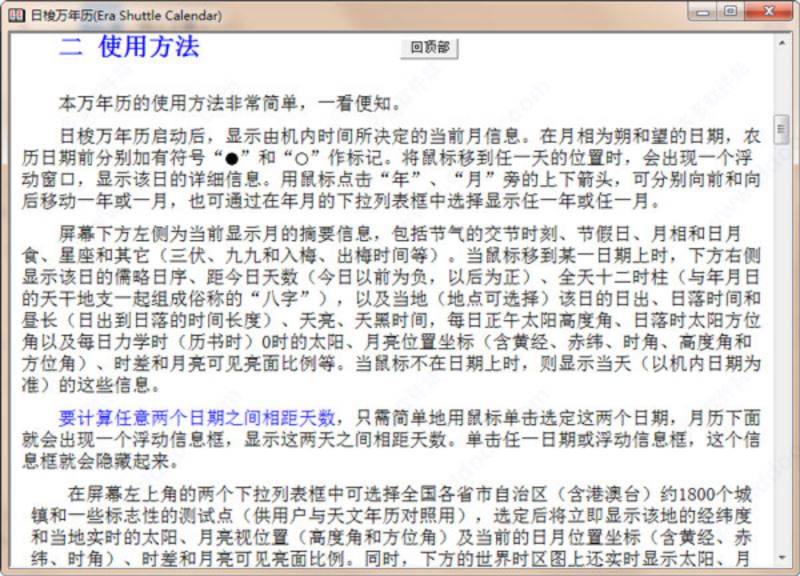Minimize the calendar help window
This screenshot has height=576, width=800.
coord(704,12)
